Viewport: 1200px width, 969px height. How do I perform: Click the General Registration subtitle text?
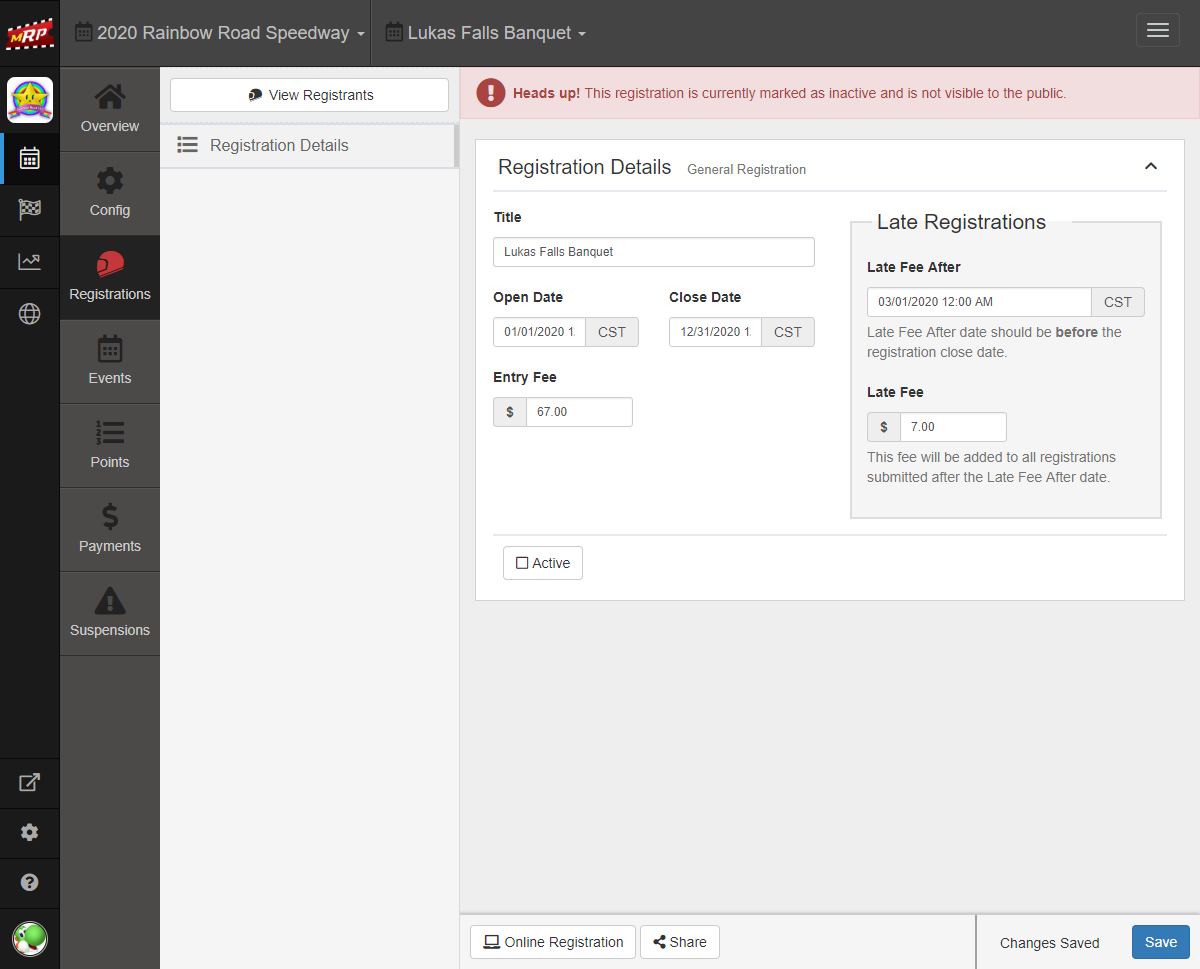tap(746, 170)
